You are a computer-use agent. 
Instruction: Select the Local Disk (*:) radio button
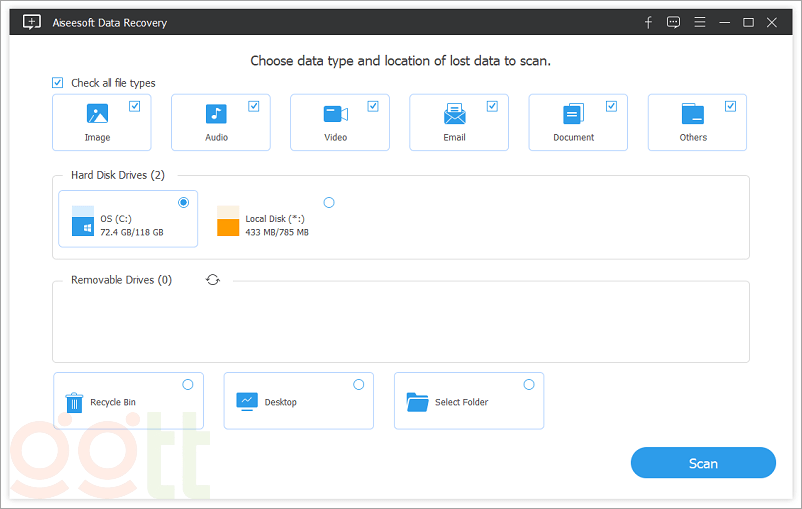(x=329, y=202)
